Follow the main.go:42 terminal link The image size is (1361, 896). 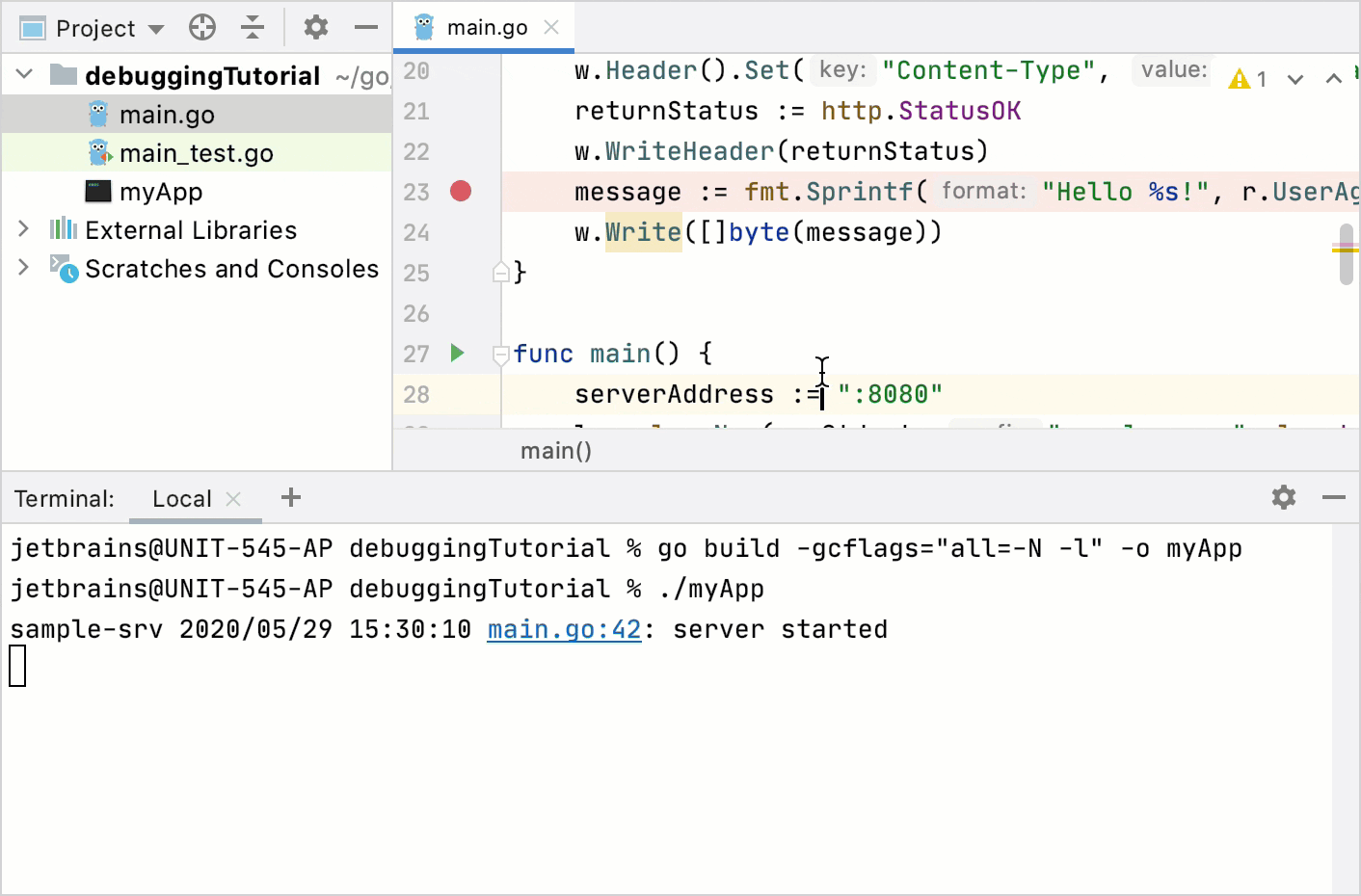click(x=563, y=628)
